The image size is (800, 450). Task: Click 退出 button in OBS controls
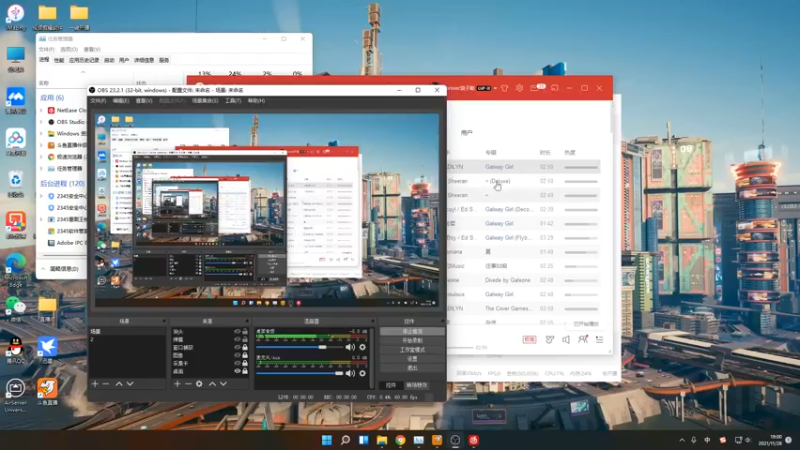[412, 368]
